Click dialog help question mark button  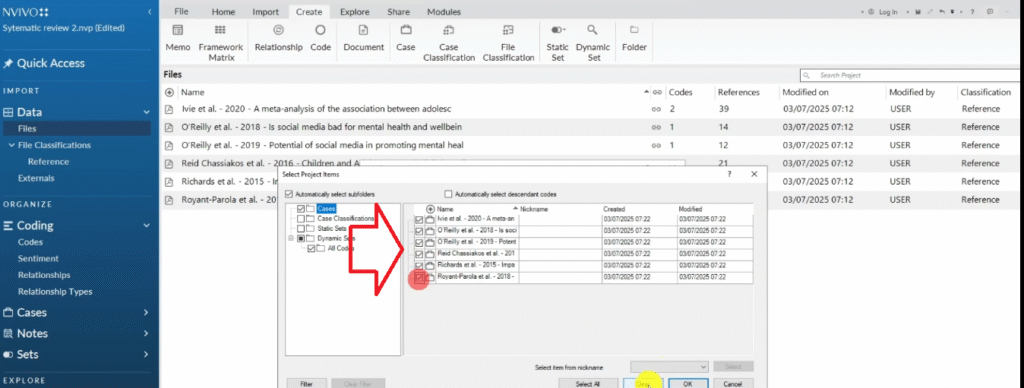pos(729,174)
